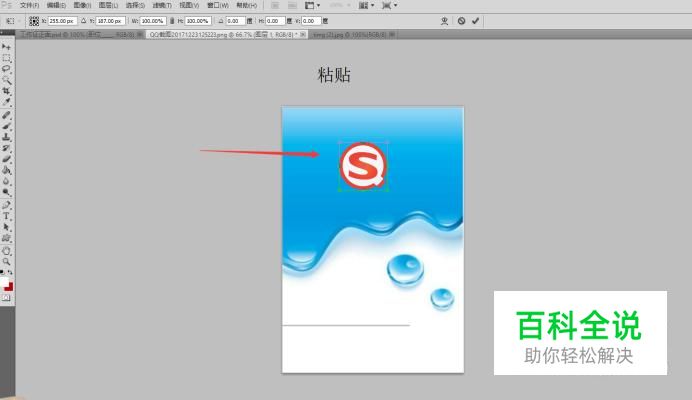
Task: Select the History Brush tool
Action: (6, 148)
